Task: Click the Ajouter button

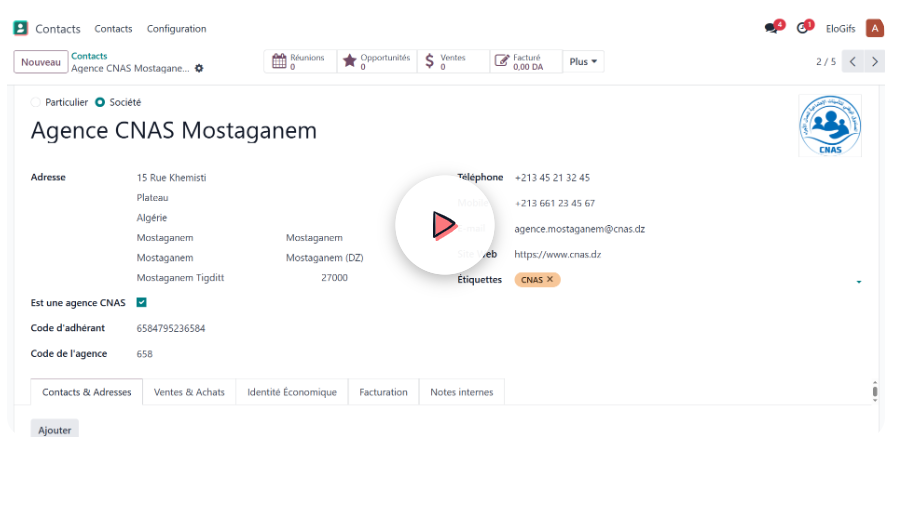Action: coord(55,429)
